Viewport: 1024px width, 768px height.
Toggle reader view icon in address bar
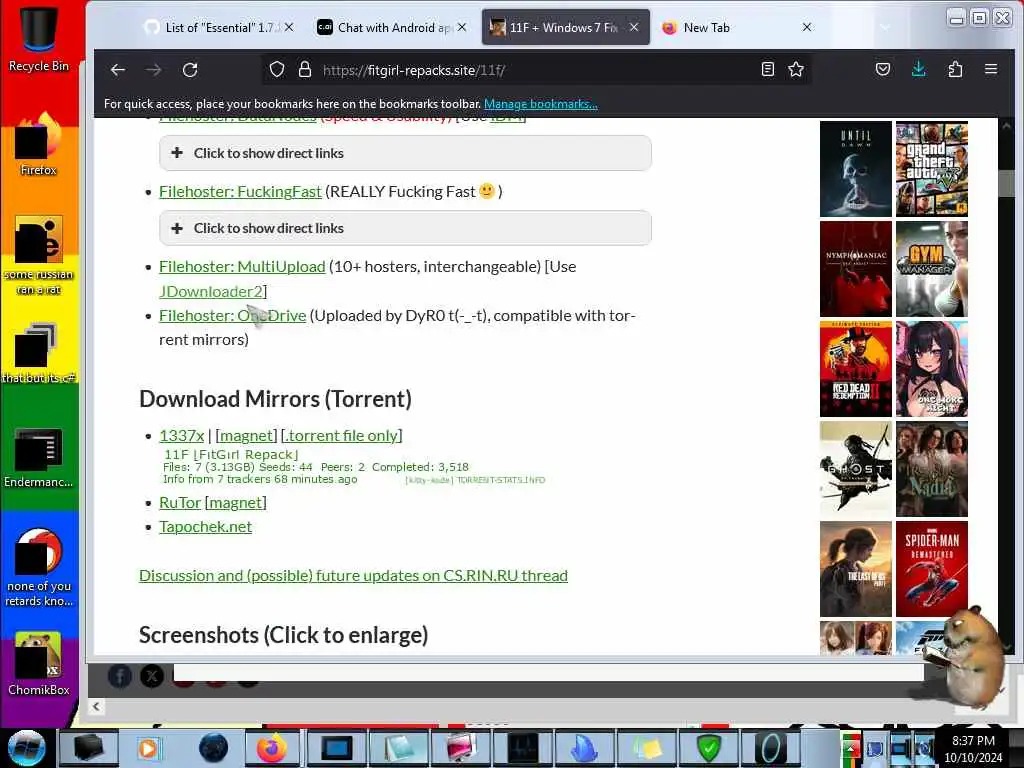pos(768,69)
